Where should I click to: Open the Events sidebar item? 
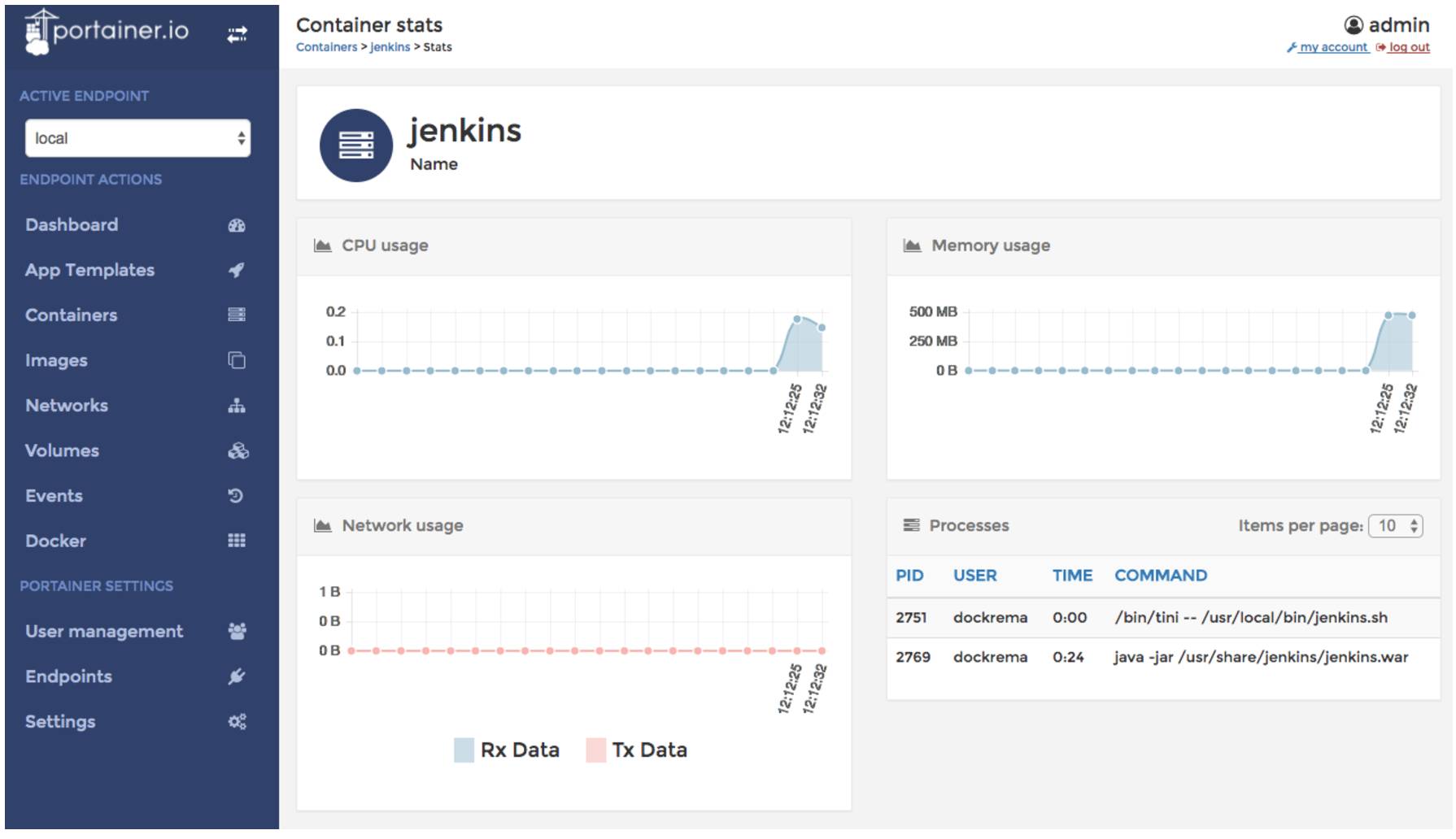(x=54, y=495)
